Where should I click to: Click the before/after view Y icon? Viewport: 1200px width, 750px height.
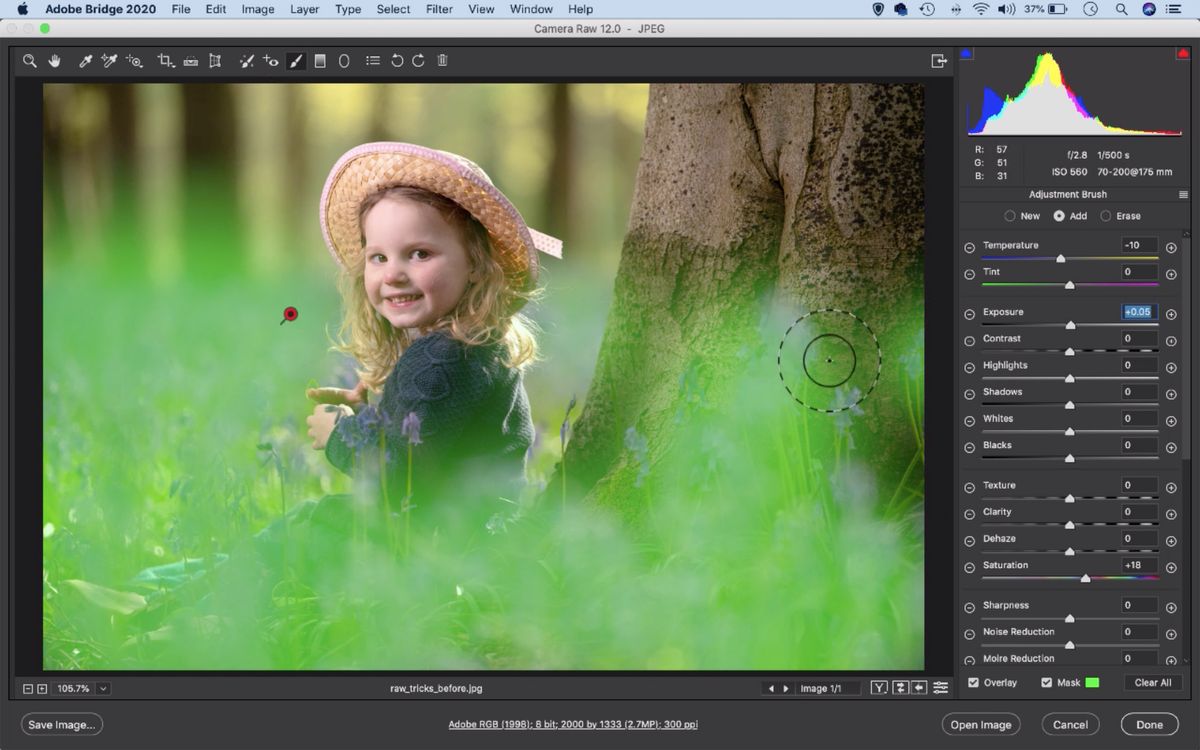[879, 688]
